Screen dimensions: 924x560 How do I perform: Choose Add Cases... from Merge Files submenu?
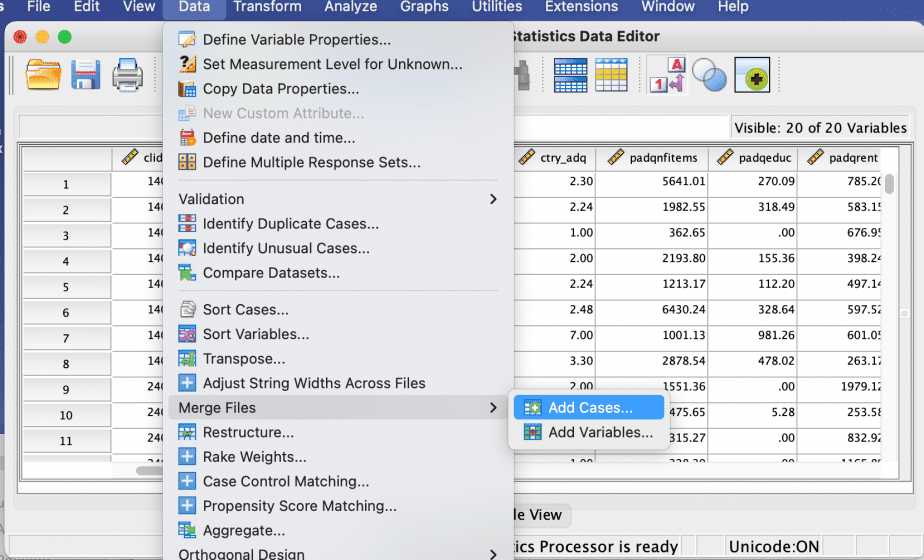589,407
